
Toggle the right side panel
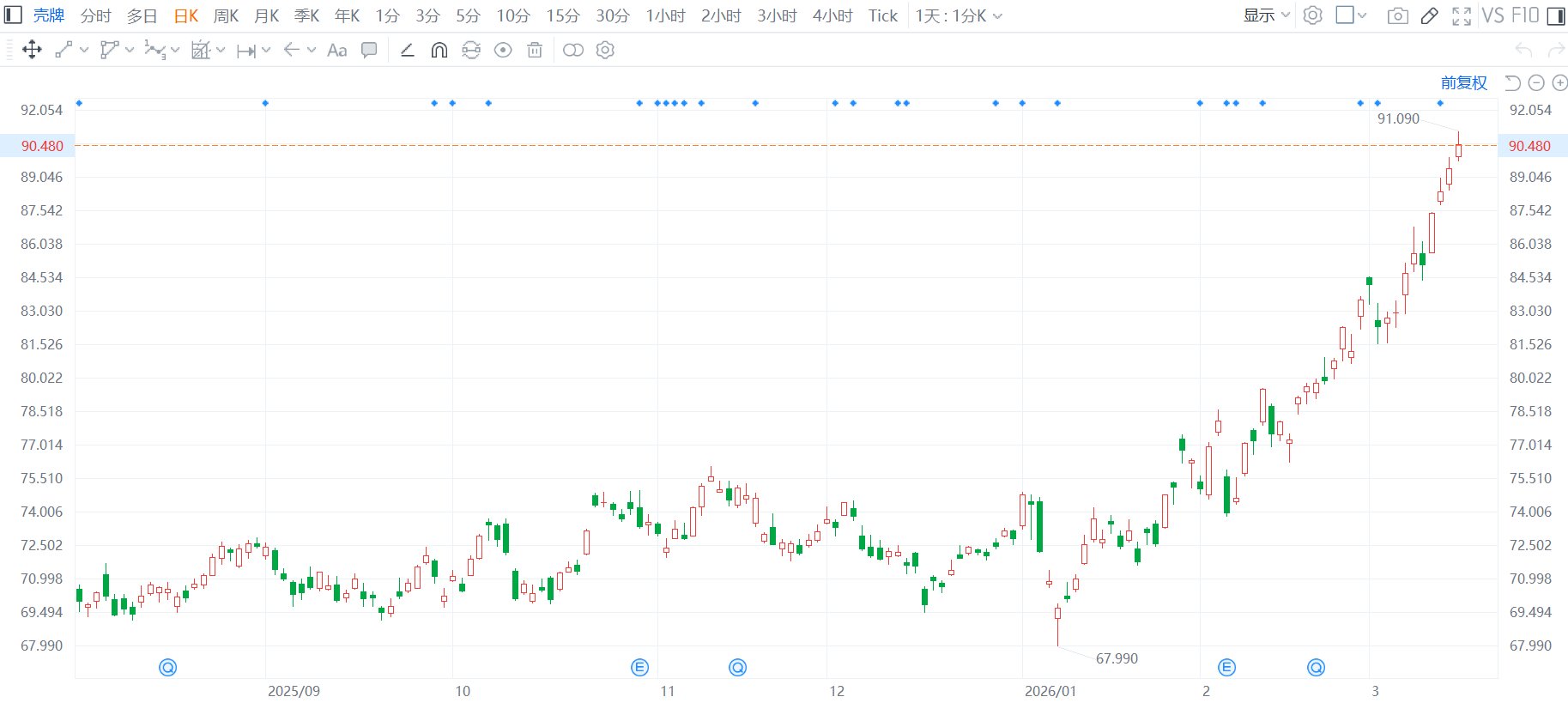point(1555,15)
